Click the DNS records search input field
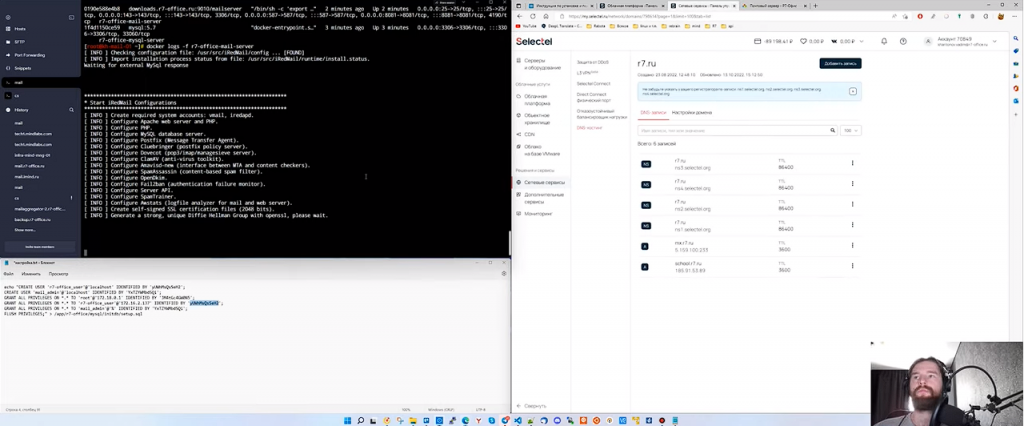1024x426 pixels. tap(733, 131)
